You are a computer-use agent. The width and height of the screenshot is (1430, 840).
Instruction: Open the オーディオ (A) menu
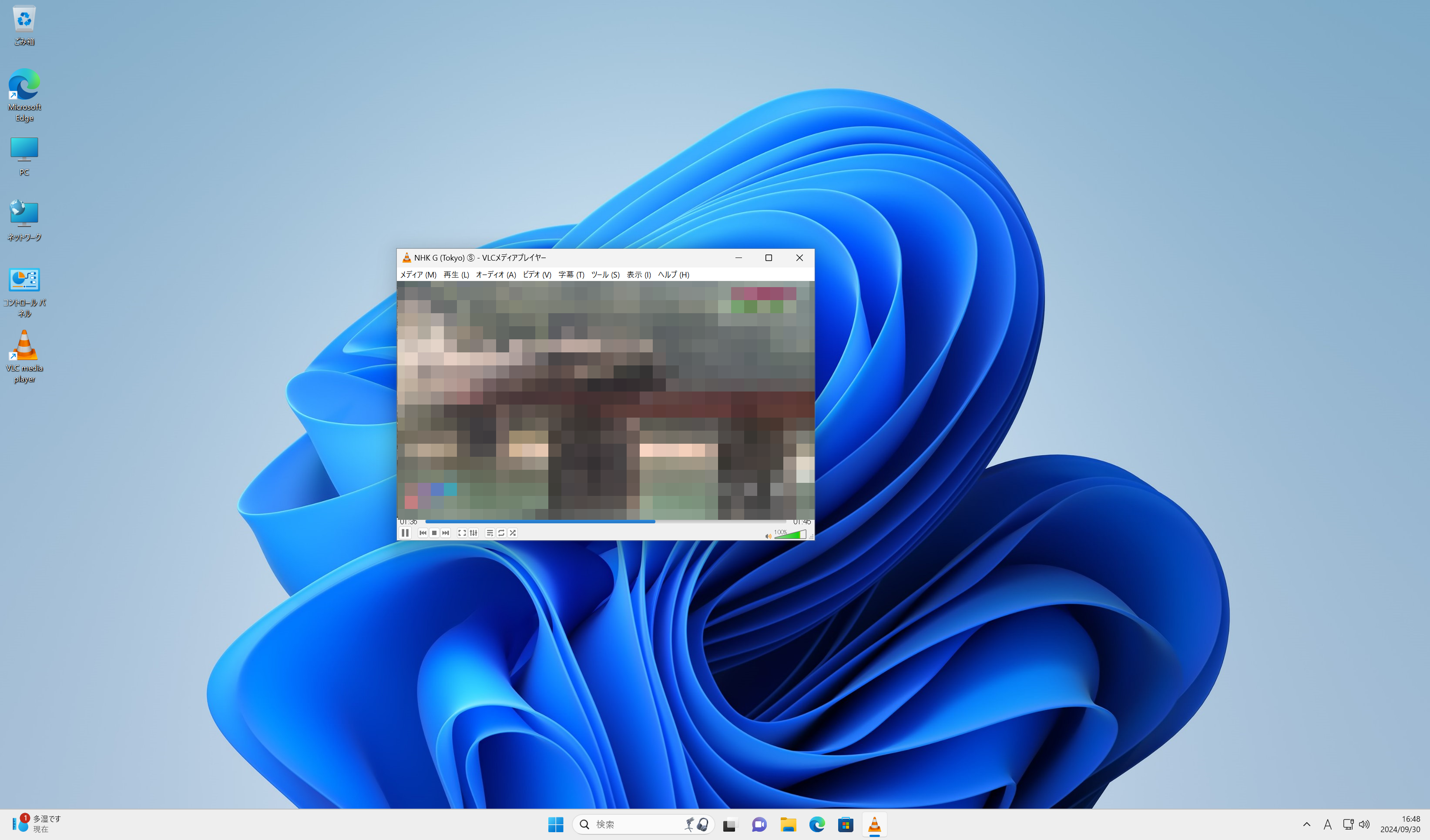coord(495,274)
